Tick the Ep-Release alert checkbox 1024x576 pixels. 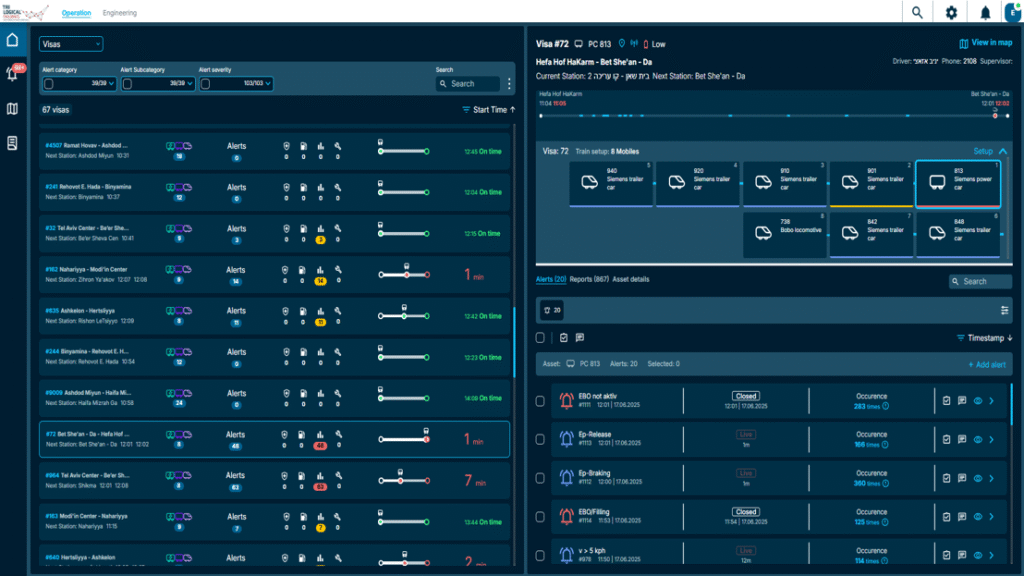(541, 438)
